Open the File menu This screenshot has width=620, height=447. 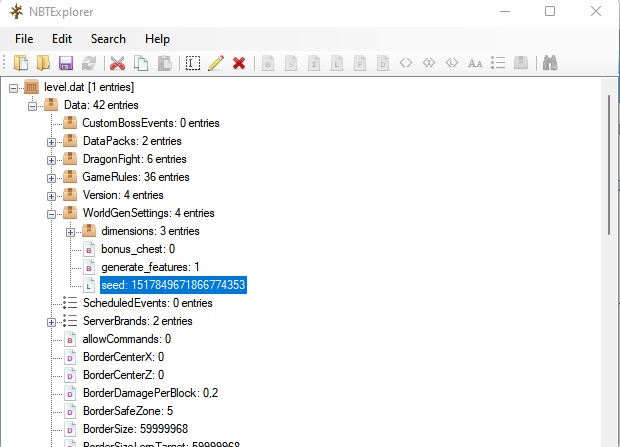click(24, 39)
